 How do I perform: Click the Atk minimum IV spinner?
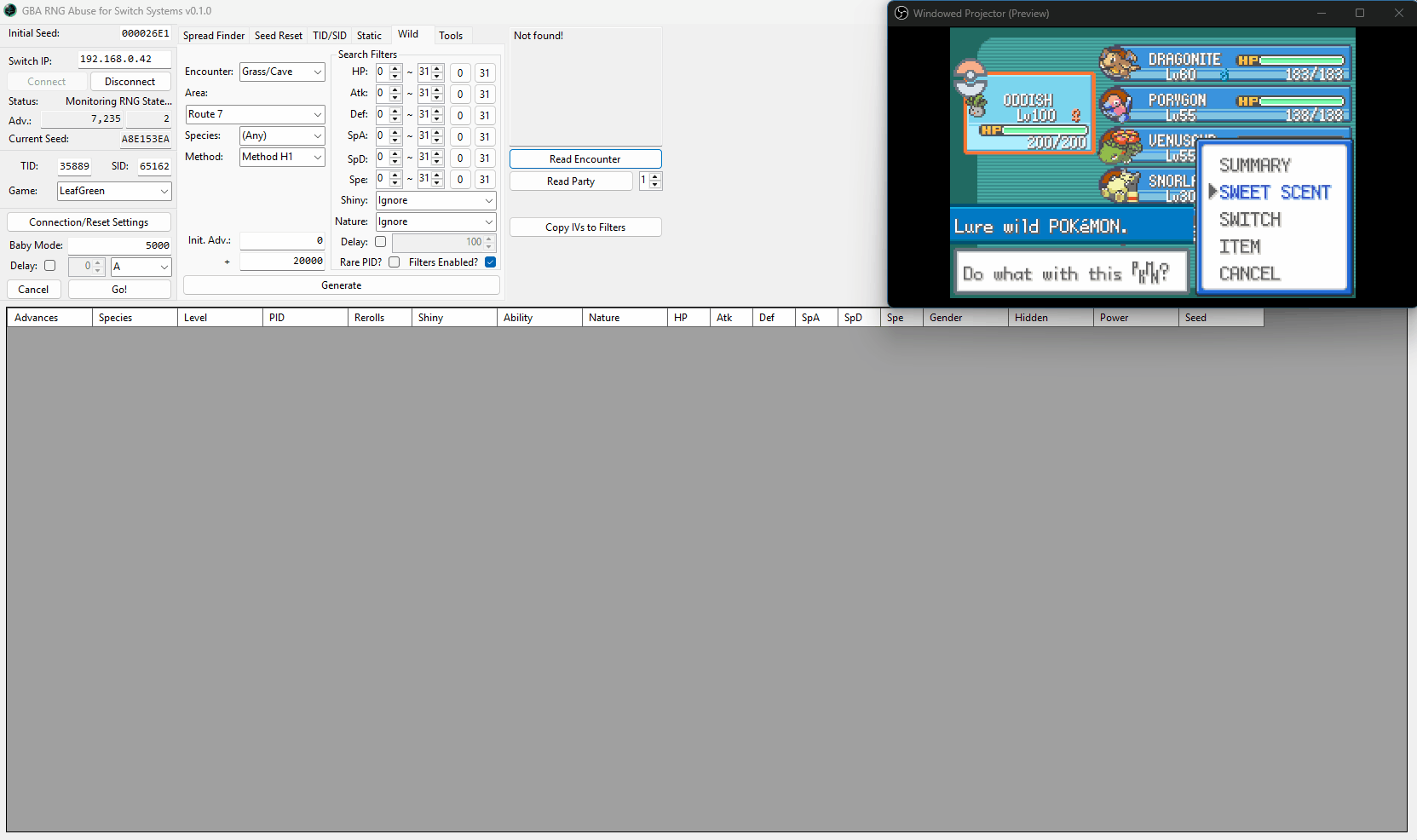(x=389, y=94)
